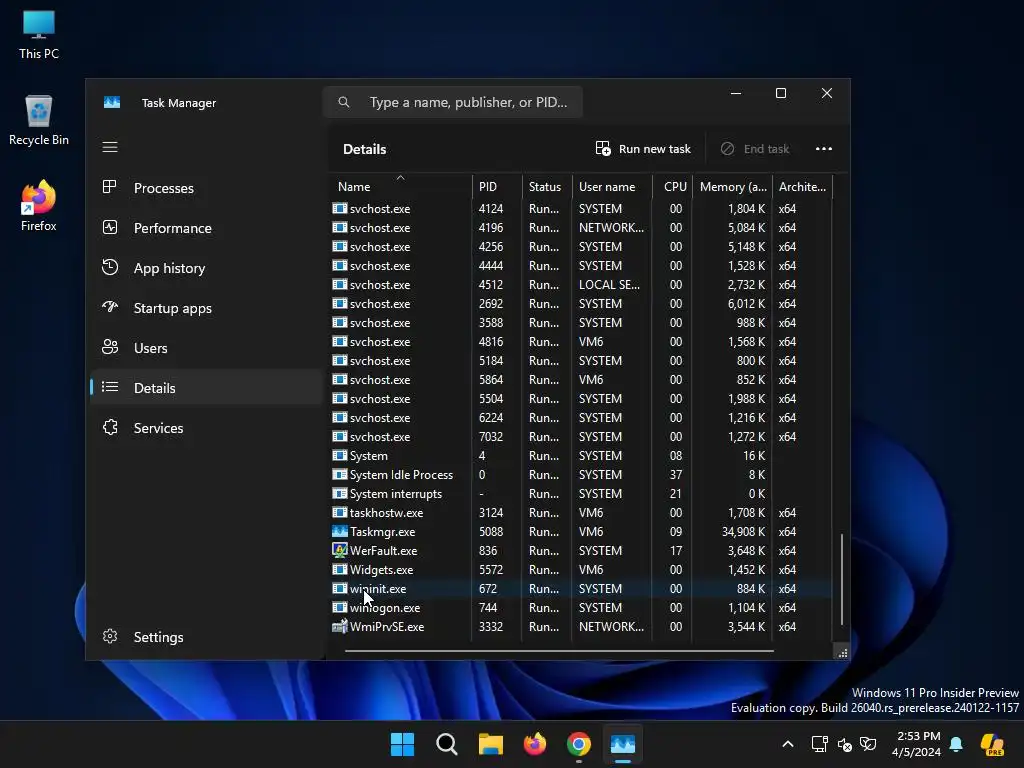Open Google Chrome from the taskbar
The image size is (1024, 768).
[579, 744]
